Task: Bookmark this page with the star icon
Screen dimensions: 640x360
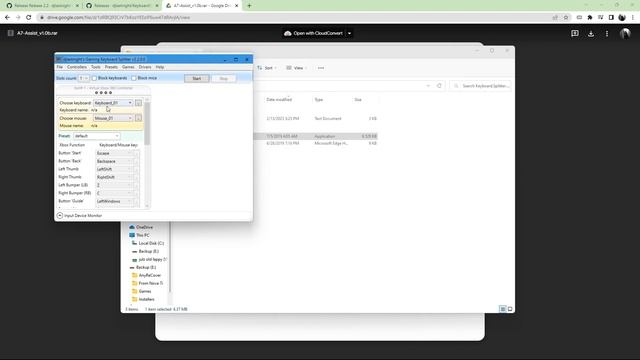Action: (566, 18)
